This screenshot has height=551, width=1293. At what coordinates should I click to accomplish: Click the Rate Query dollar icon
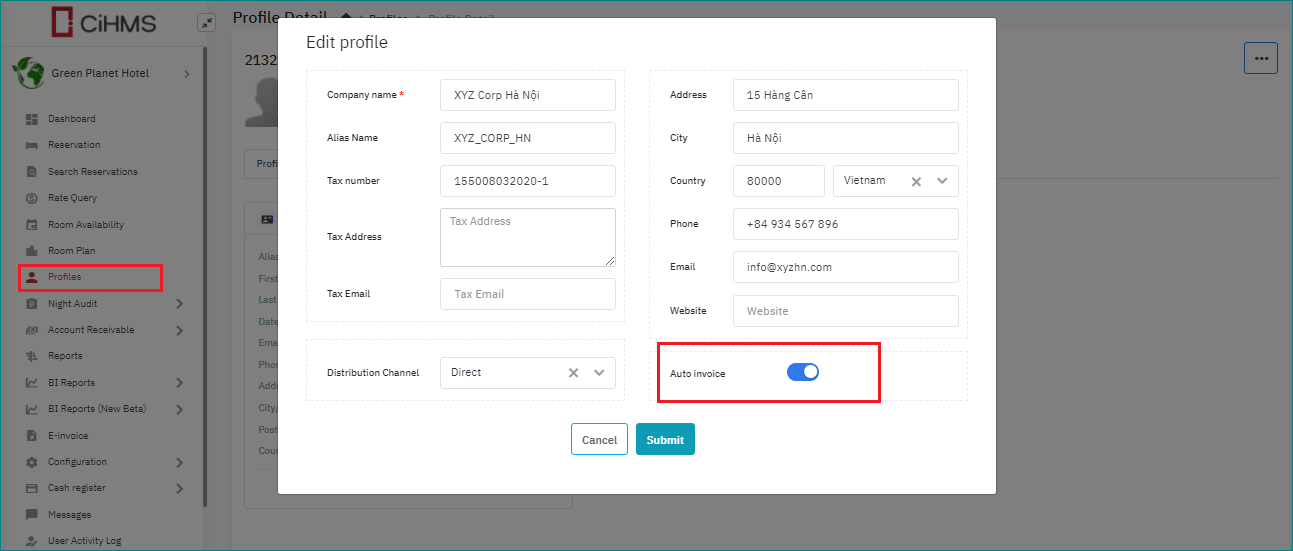[31, 198]
